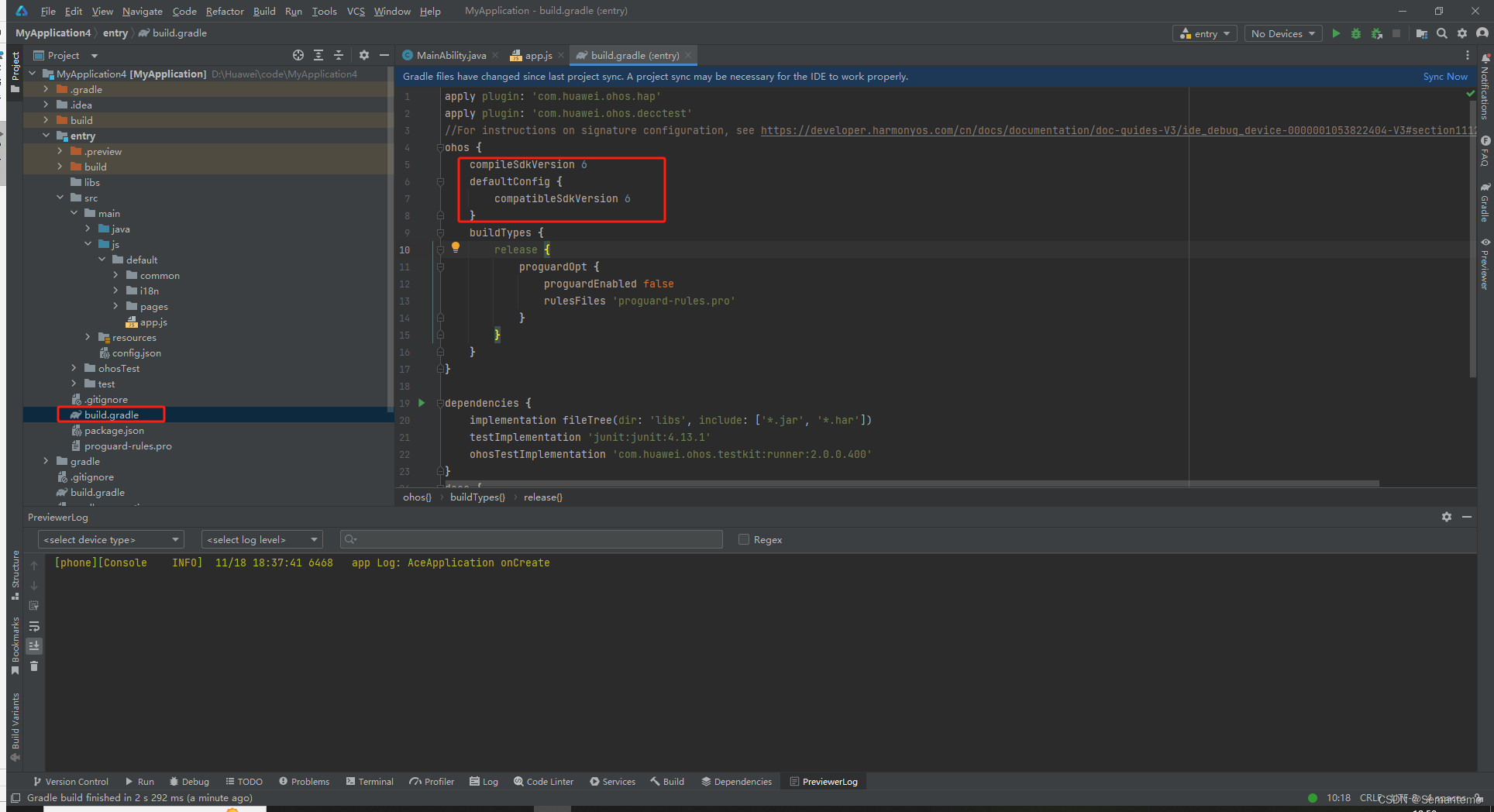Screen dimensions: 1494x812
Task: Close the build.gradle (:entry) tab
Action: coord(688,55)
